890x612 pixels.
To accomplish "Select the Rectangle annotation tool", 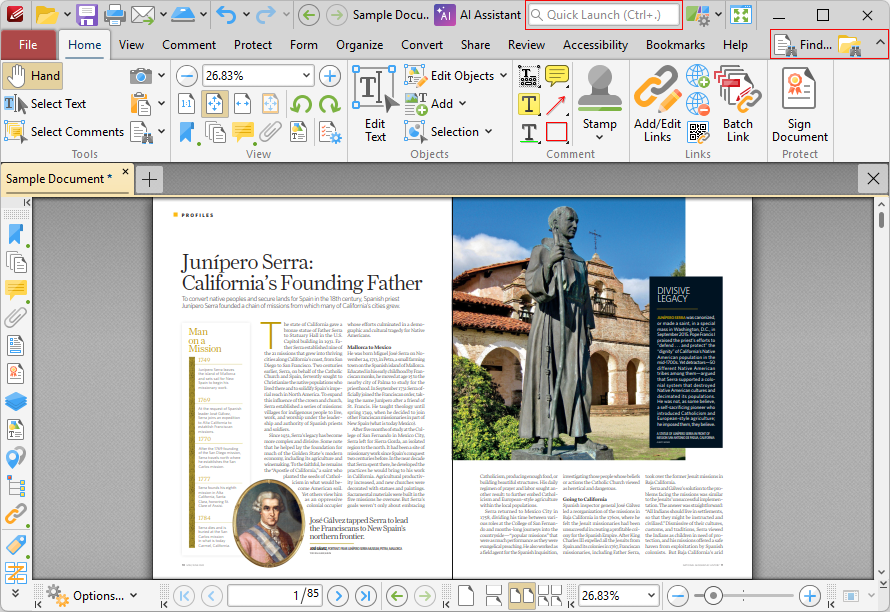I will 557,132.
